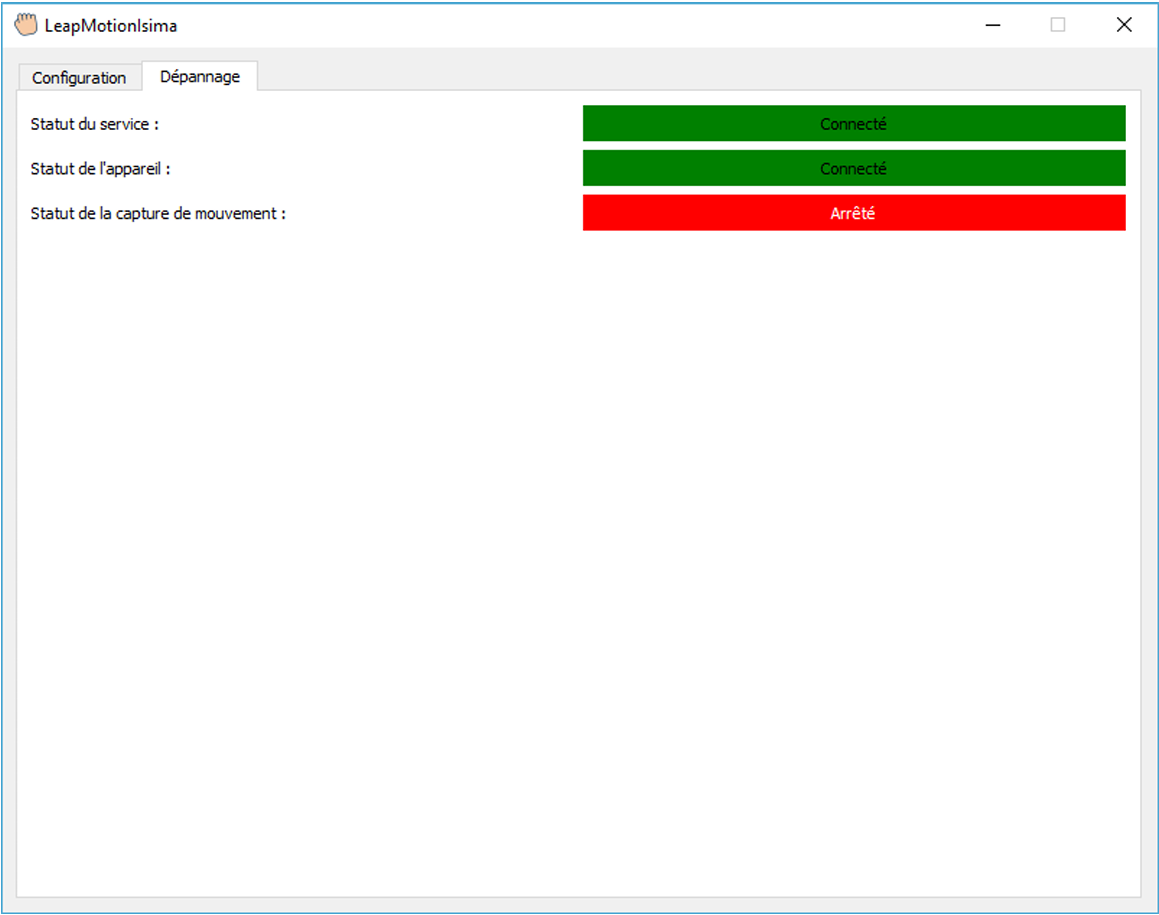The width and height of the screenshot is (1159, 915).
Task: Click blank space between service label and green bar
Action: tap(370, 124)
